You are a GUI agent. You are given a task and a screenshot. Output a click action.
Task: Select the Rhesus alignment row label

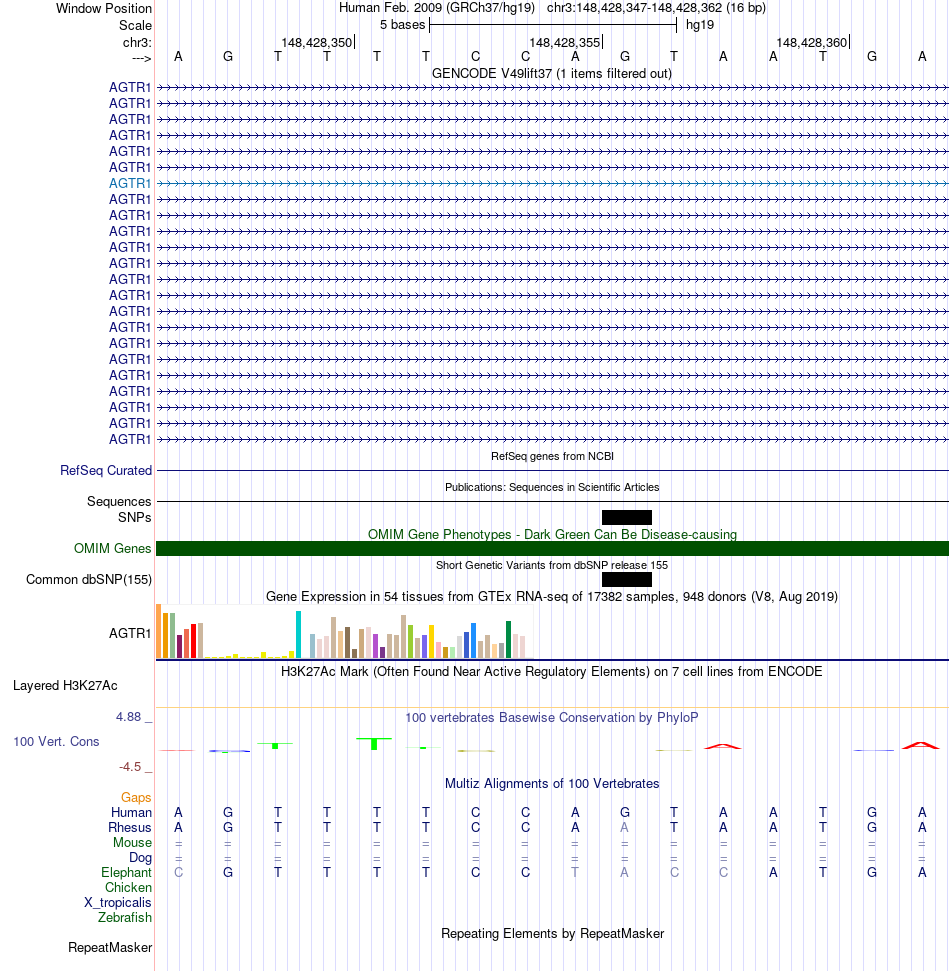129,828
